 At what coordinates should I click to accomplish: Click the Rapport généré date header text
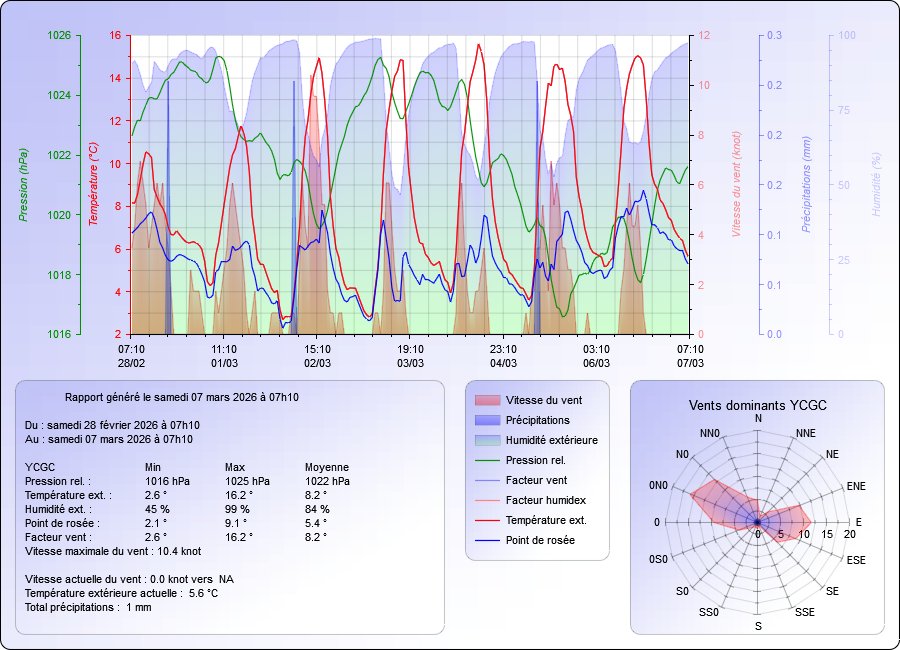(x=181, y=397)
